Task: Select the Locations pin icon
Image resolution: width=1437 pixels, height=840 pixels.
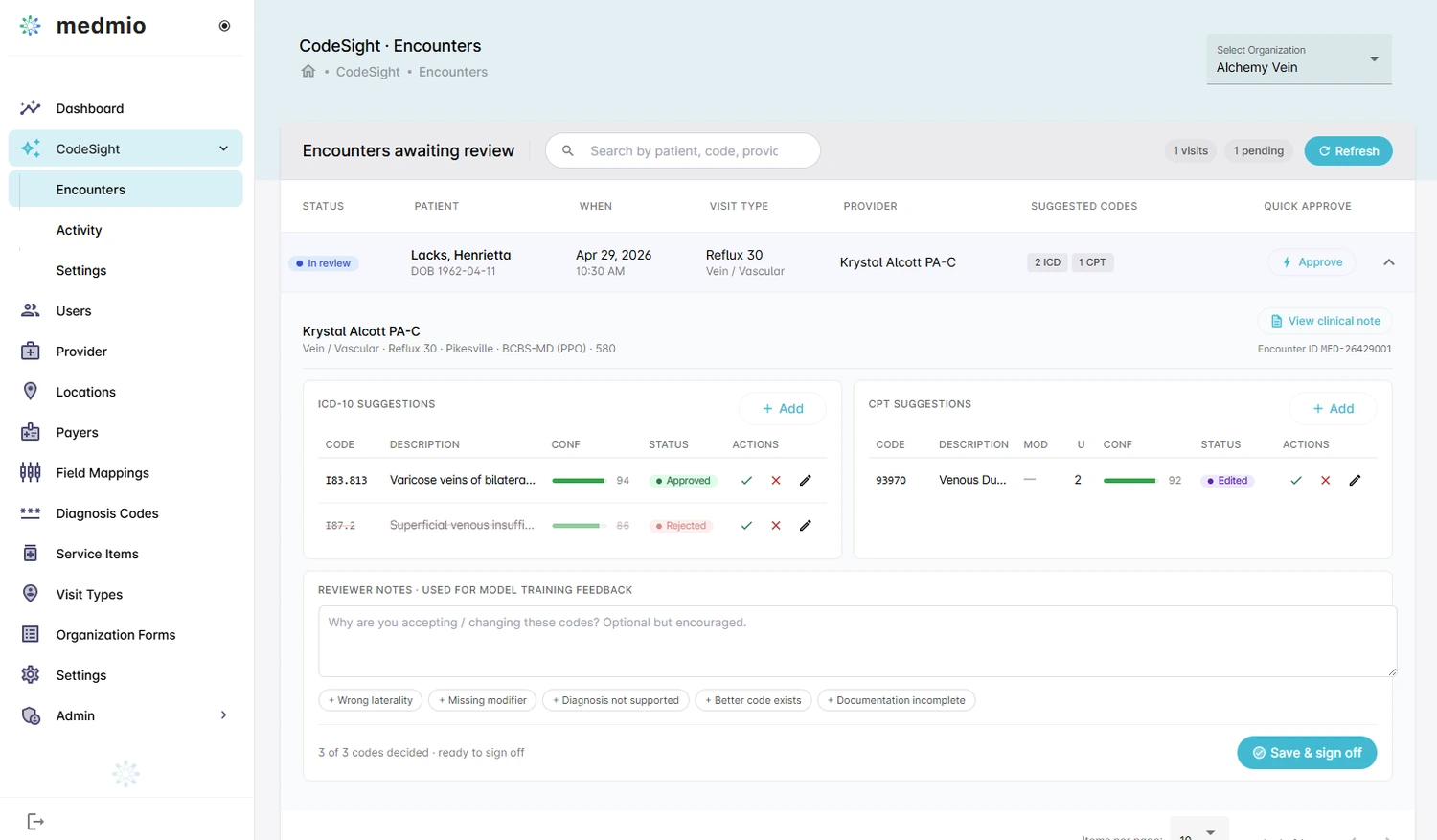Action: tap(31, 392)
